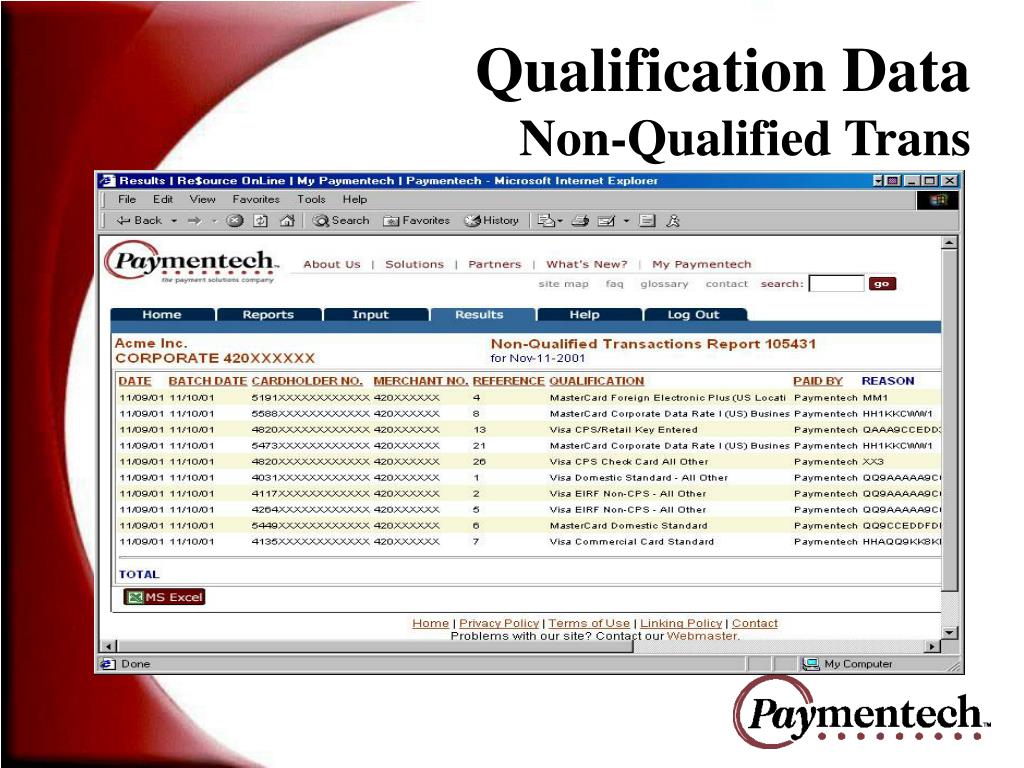Screen dimensions: 1024x768
Task: Click the Forward arrow toolbar button
Action: [x=194, y=221]
